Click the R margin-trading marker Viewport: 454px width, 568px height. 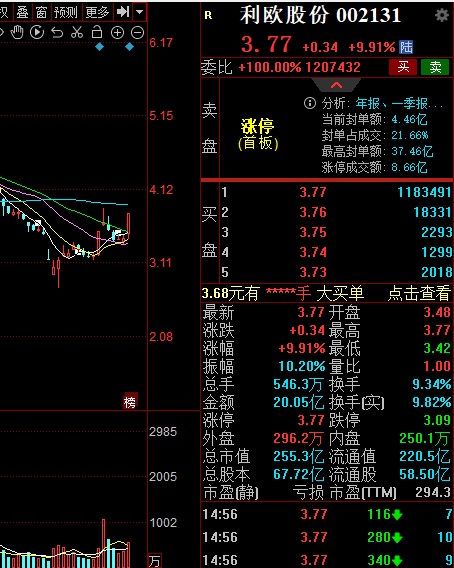pyautogui.click(x=208, y=15)
